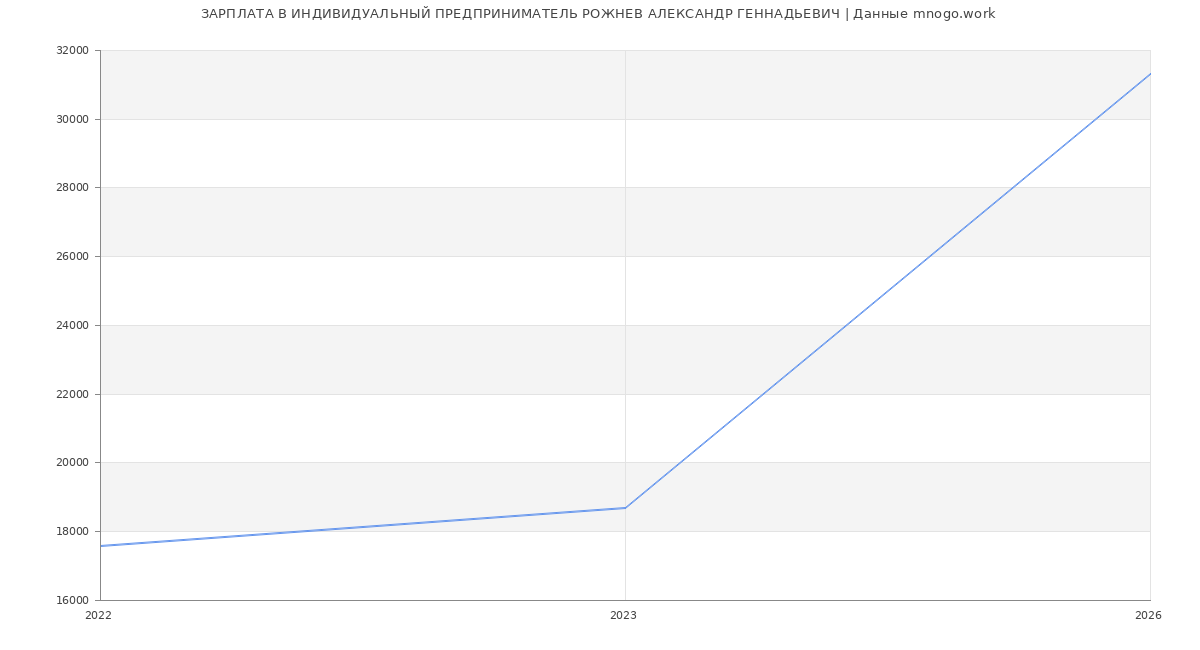The image size is (1200, 650).
Task: Click the 32000 label on the y-axis
Action: [72, 51]
